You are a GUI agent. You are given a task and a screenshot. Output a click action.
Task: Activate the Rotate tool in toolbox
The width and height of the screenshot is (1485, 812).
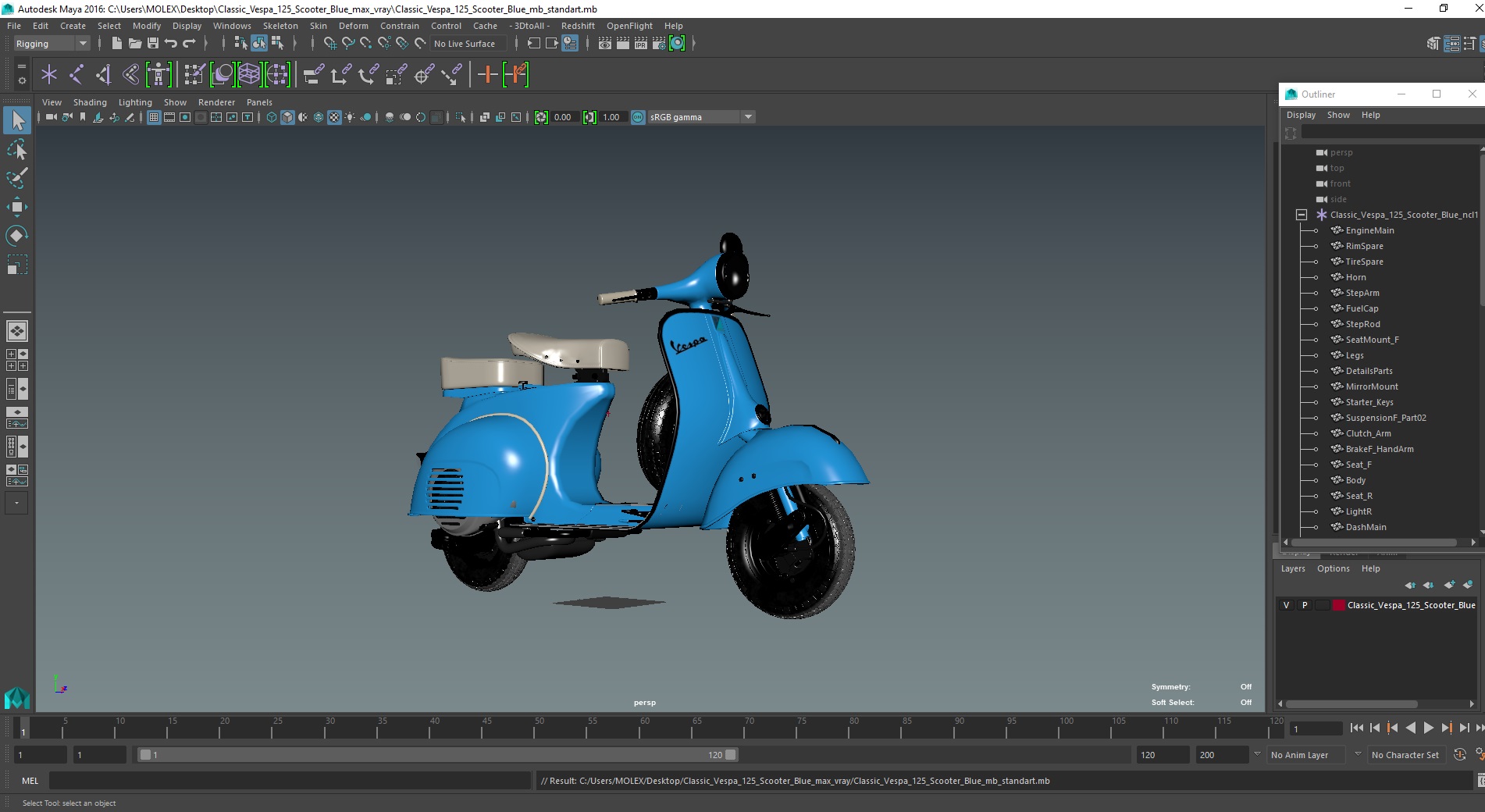16,236
